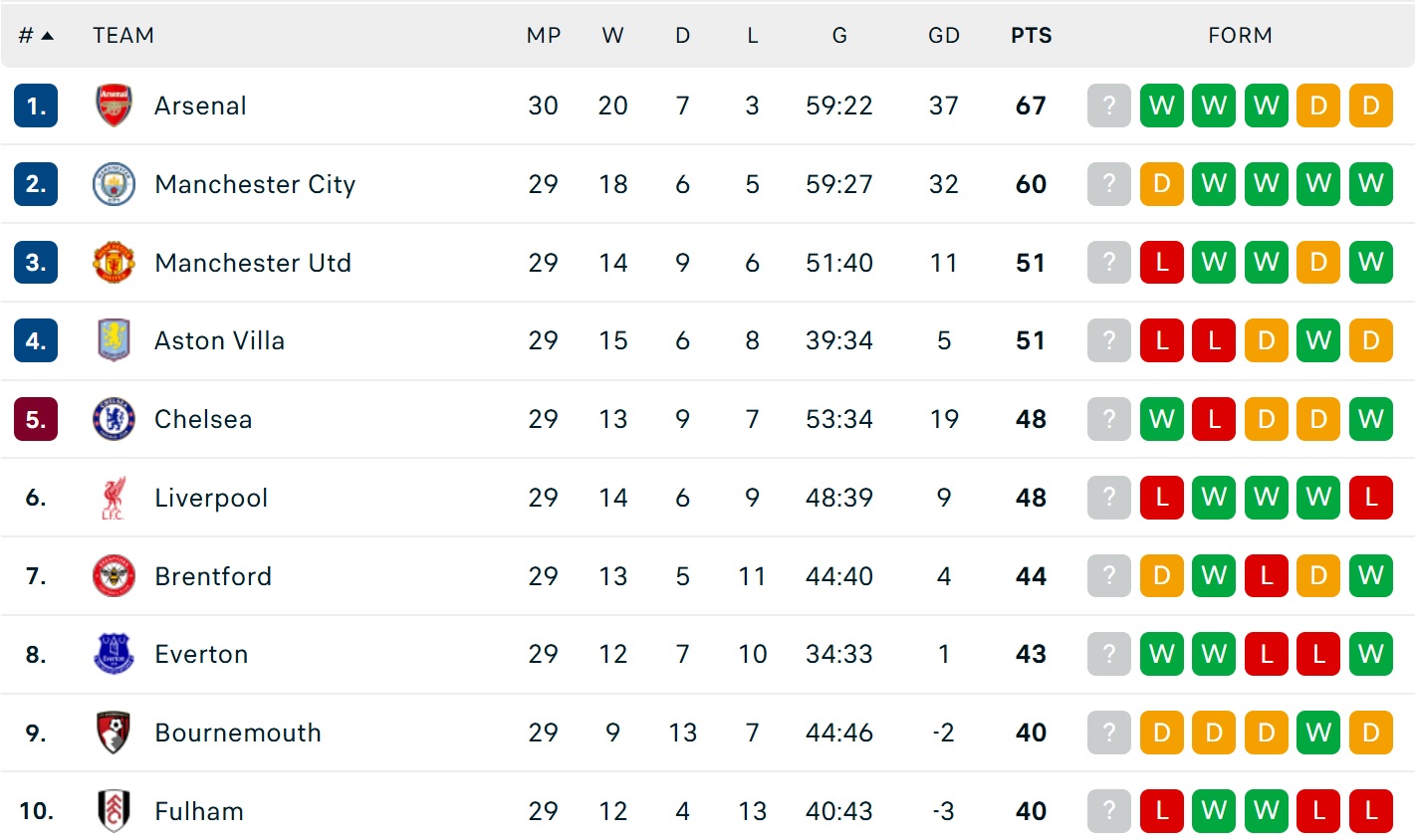
Task: Click the Aston Villa club crest
Action: pyautogui.click(x=114, y=340)
